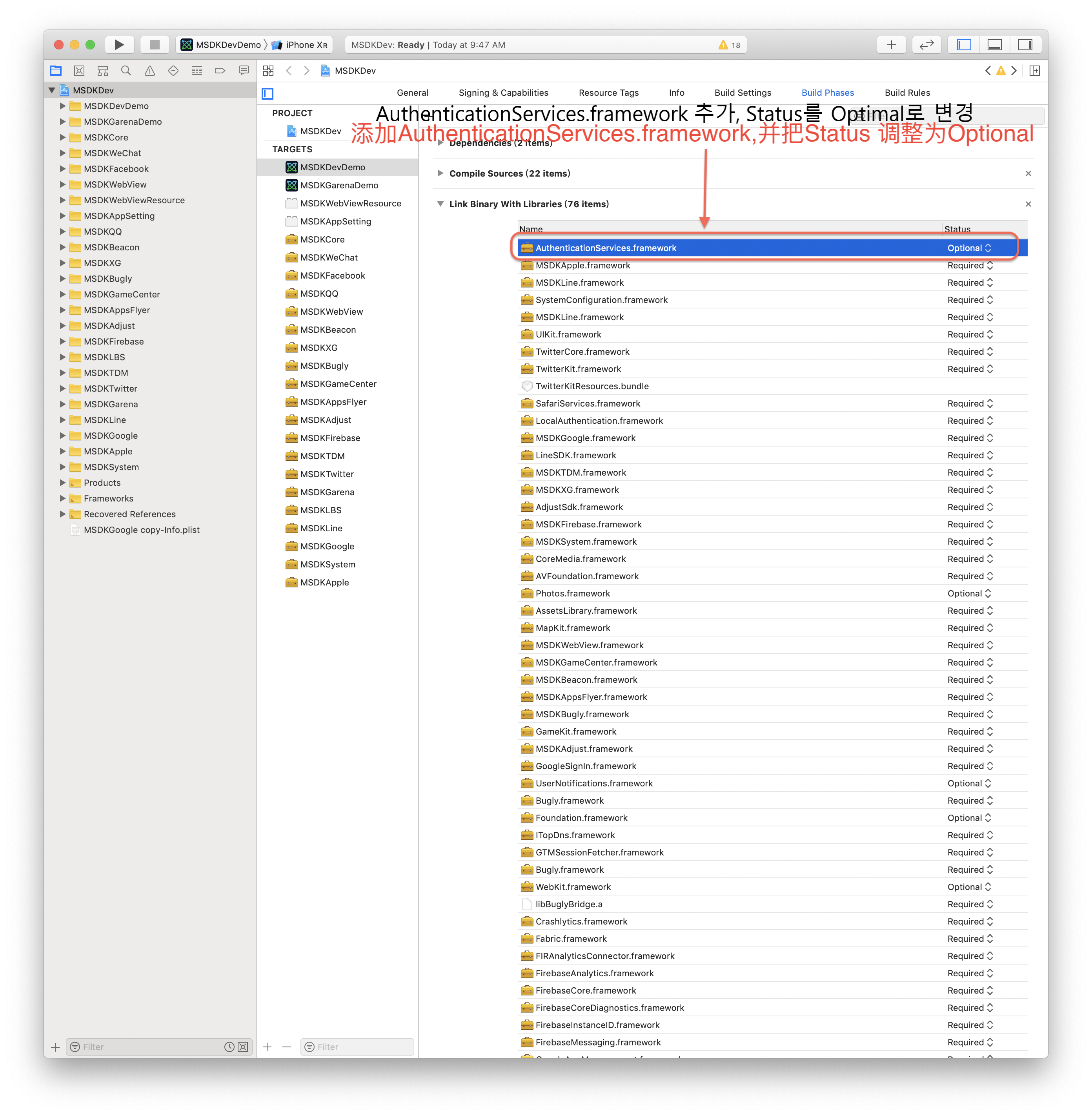1092x1116 pixels.
Task: Select libBuglyBridge.a library row
Action: [x=772, y=904]
